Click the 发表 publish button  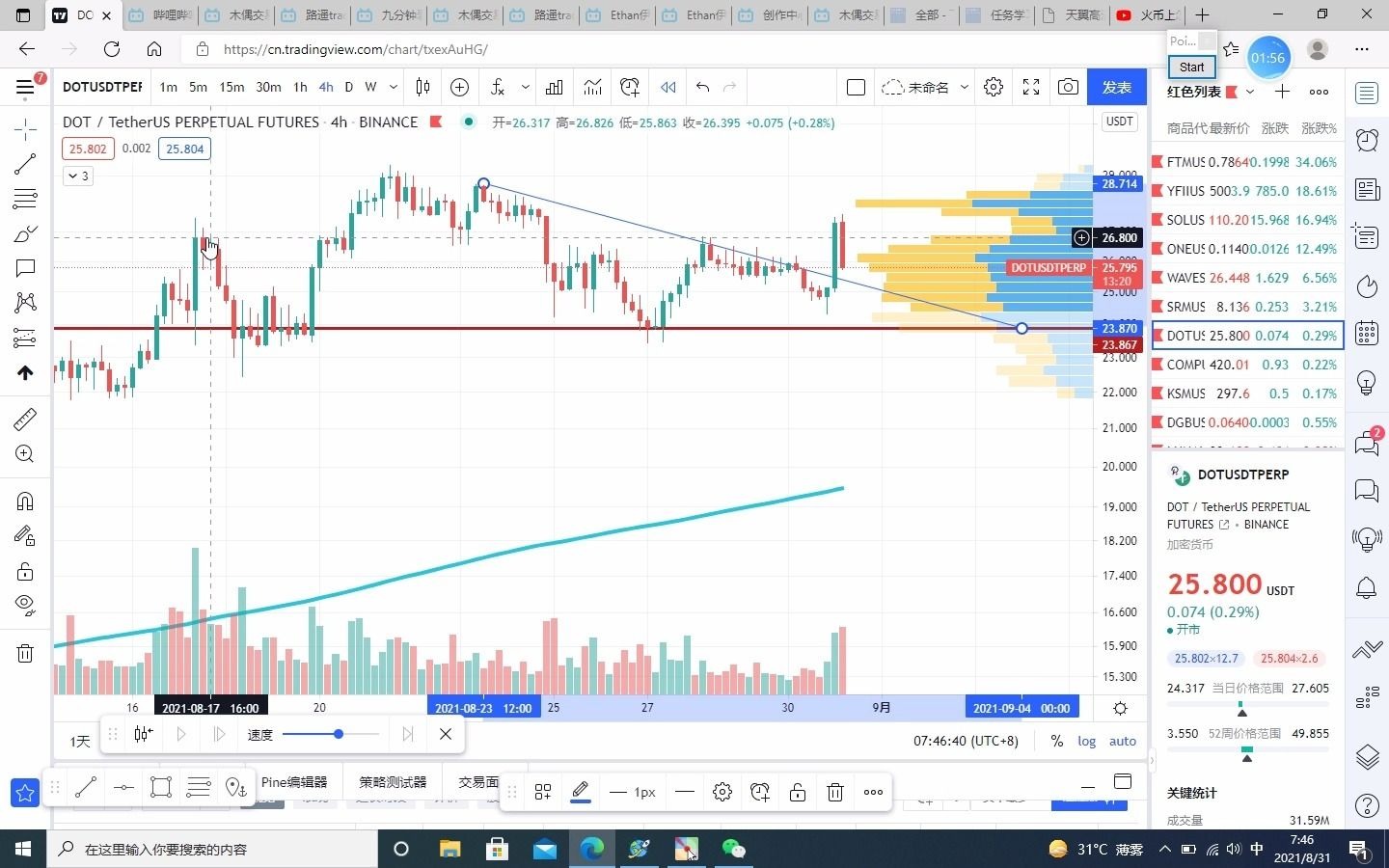pos(1117,87)
